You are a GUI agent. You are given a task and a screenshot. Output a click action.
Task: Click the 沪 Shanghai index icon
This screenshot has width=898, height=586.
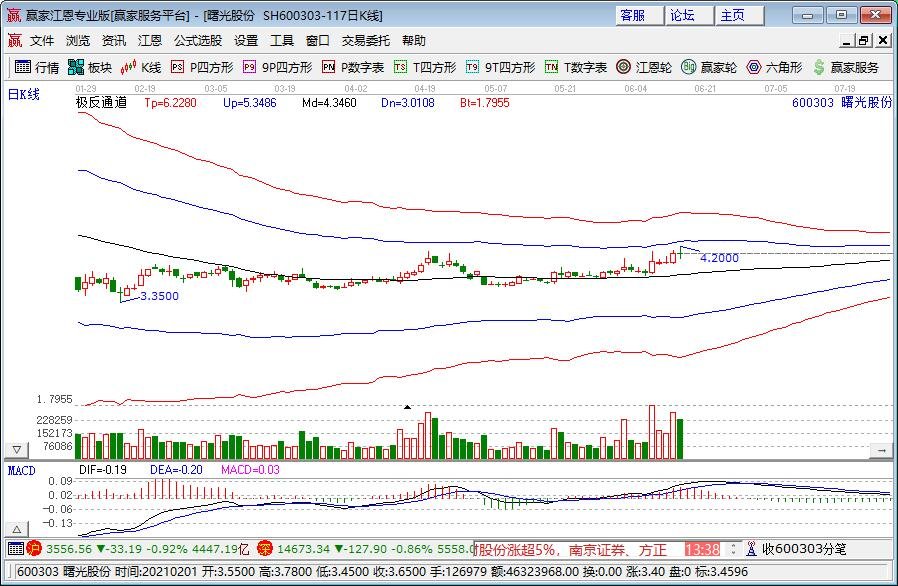34,549
